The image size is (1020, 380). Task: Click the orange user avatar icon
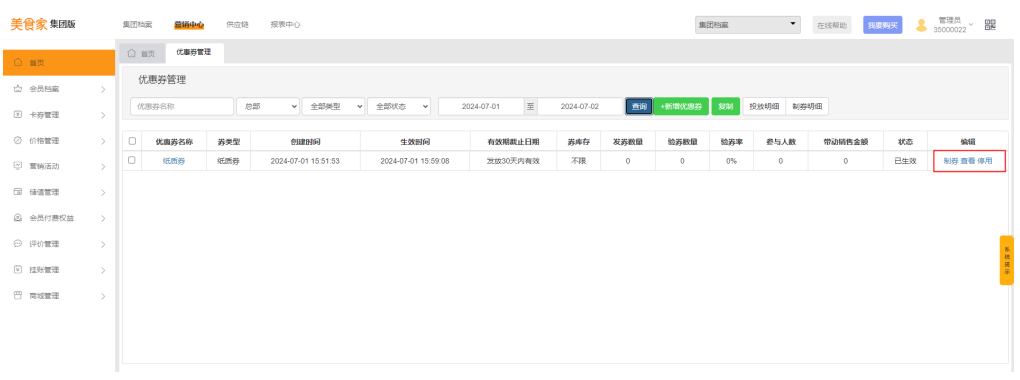click(921, 25)
